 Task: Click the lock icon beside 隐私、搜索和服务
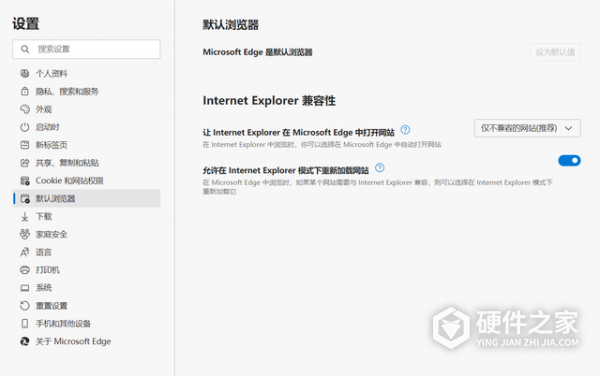point(25,91)
